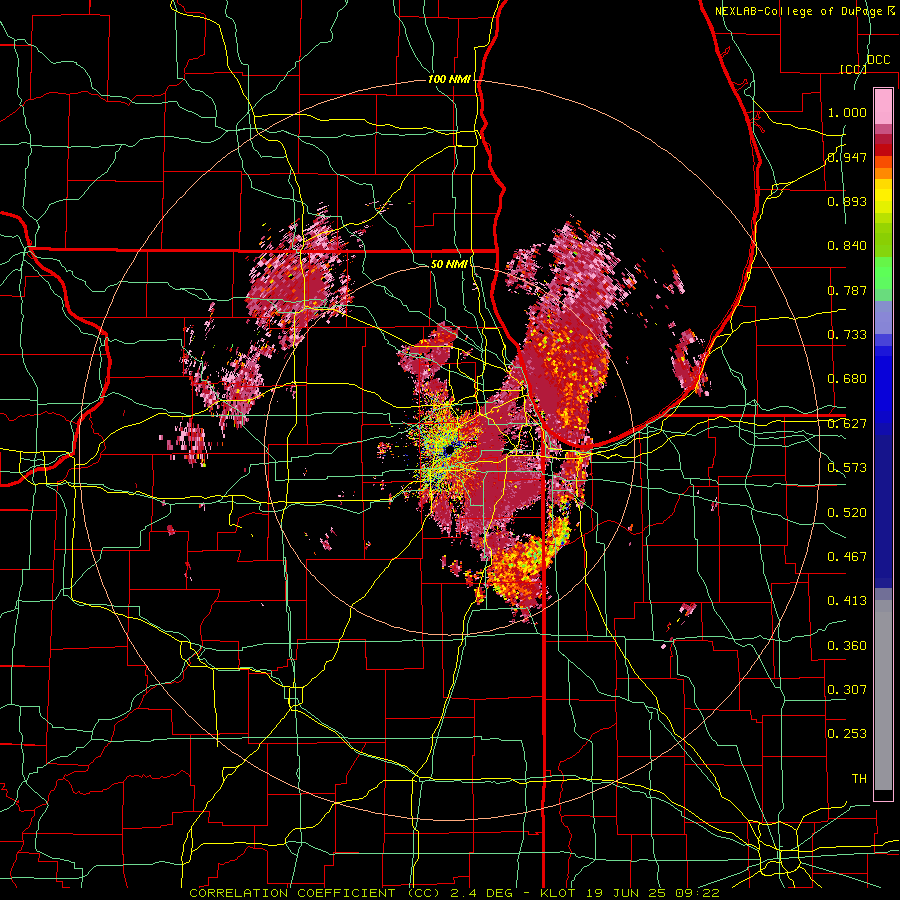Click the 0.840 legend value

tap(847, 246)
